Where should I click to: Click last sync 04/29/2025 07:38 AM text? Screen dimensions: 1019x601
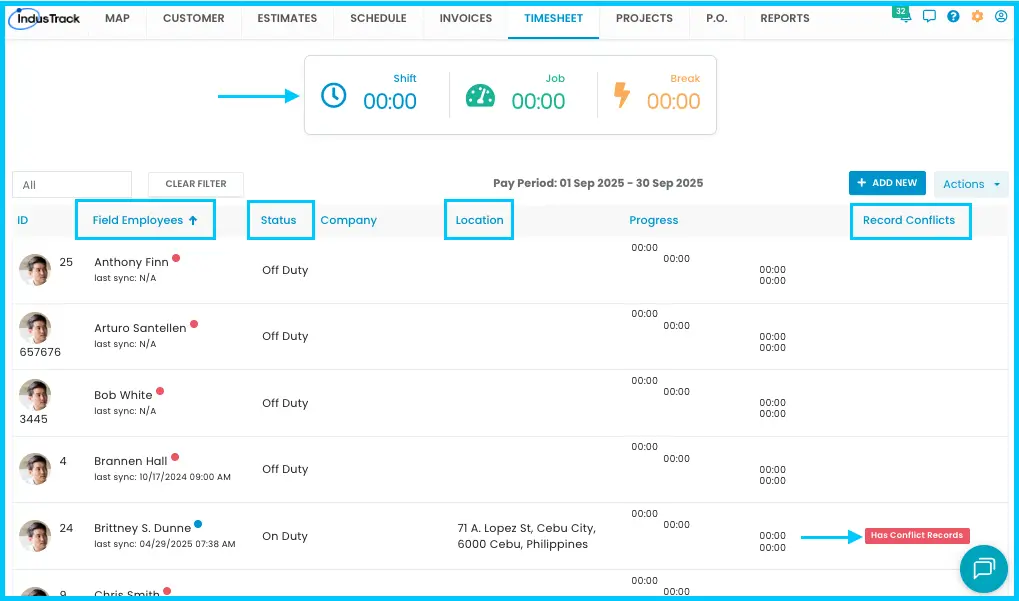coord(164,544)
